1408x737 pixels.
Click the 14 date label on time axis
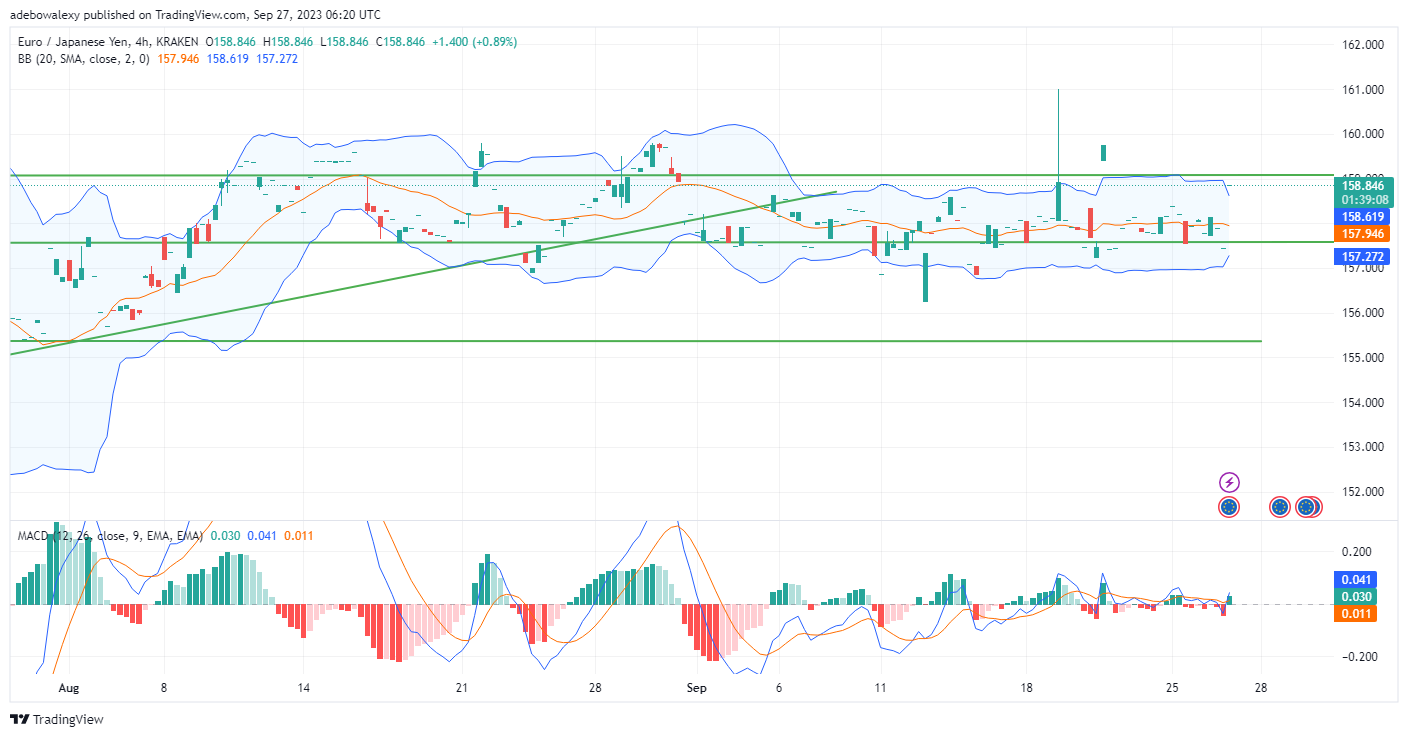pyautogui.click(x=304, y=689)
